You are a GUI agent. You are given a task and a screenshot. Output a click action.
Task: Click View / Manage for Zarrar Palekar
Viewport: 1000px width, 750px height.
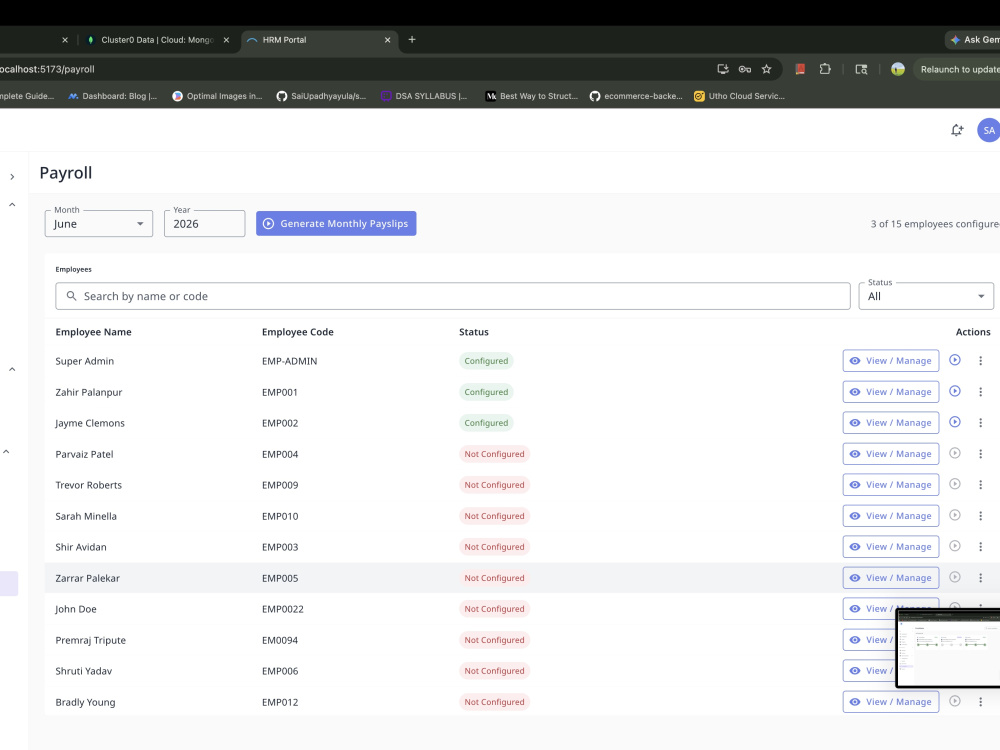[x=890, y=577]
